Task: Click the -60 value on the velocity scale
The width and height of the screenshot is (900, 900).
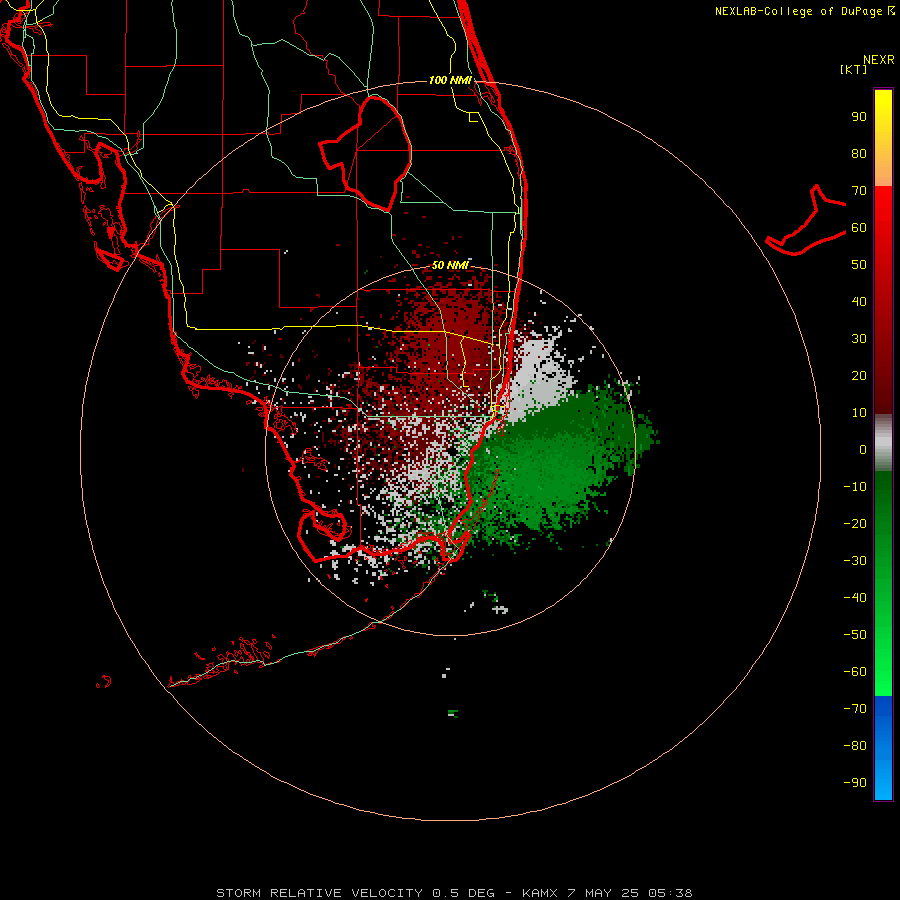Action: click(855, 672)
